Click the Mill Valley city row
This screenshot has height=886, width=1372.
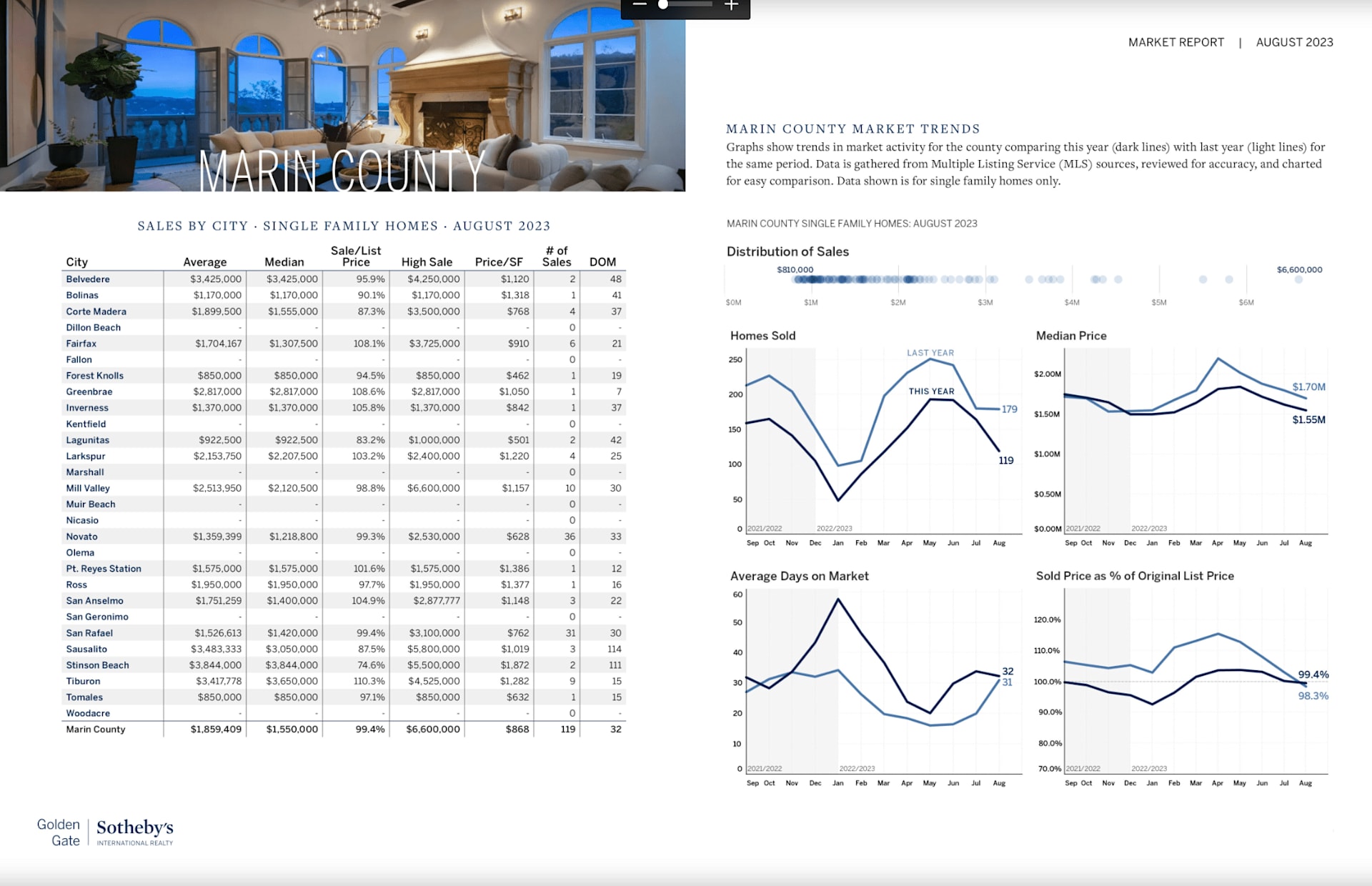click(88, 488)
